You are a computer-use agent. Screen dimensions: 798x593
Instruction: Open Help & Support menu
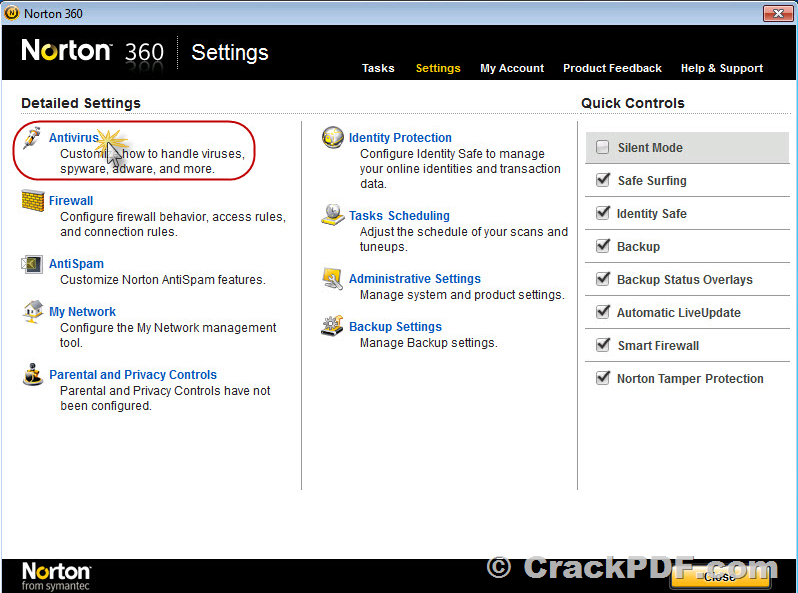(722, 68)
